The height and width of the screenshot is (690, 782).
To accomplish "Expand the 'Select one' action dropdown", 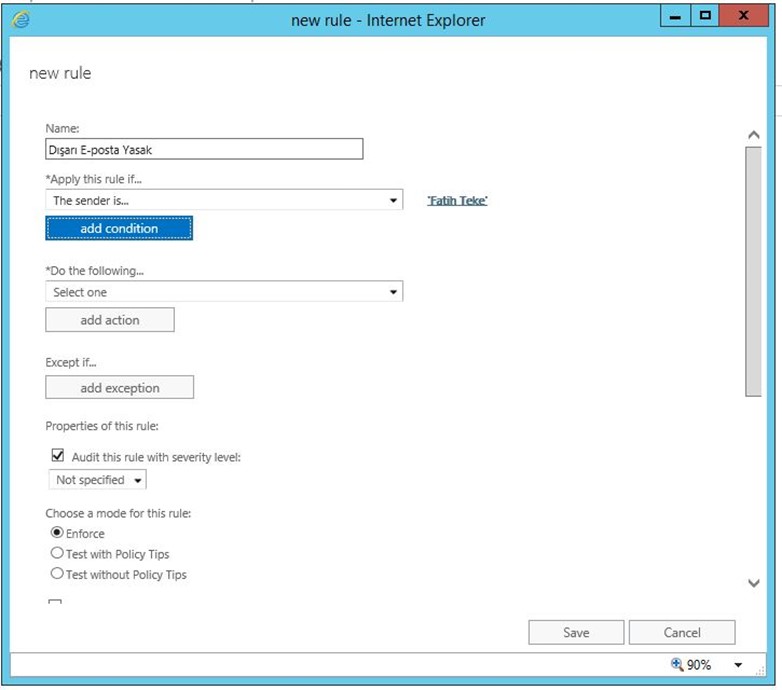I will pos(224,292).
